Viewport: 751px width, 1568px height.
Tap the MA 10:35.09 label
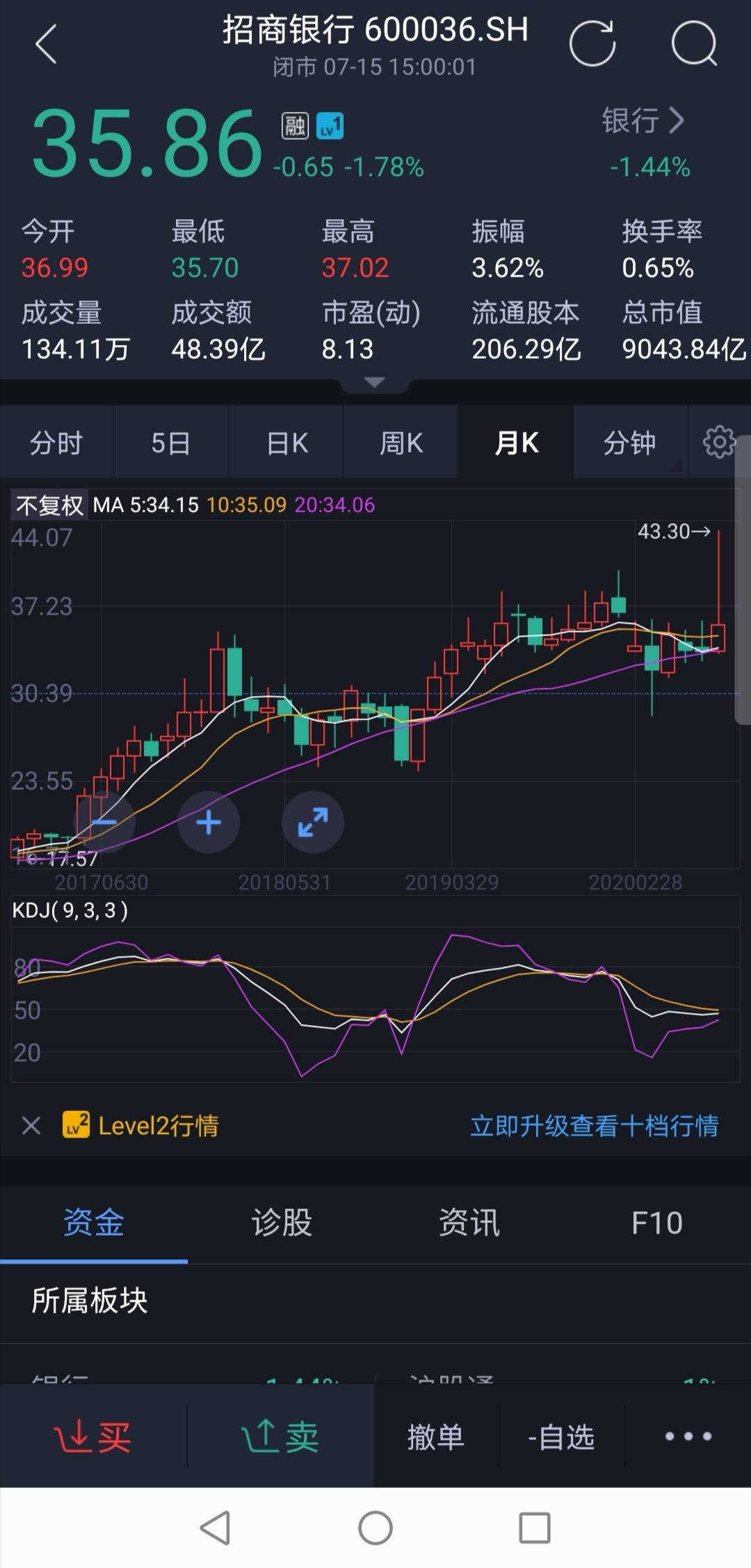click(247, 505)
